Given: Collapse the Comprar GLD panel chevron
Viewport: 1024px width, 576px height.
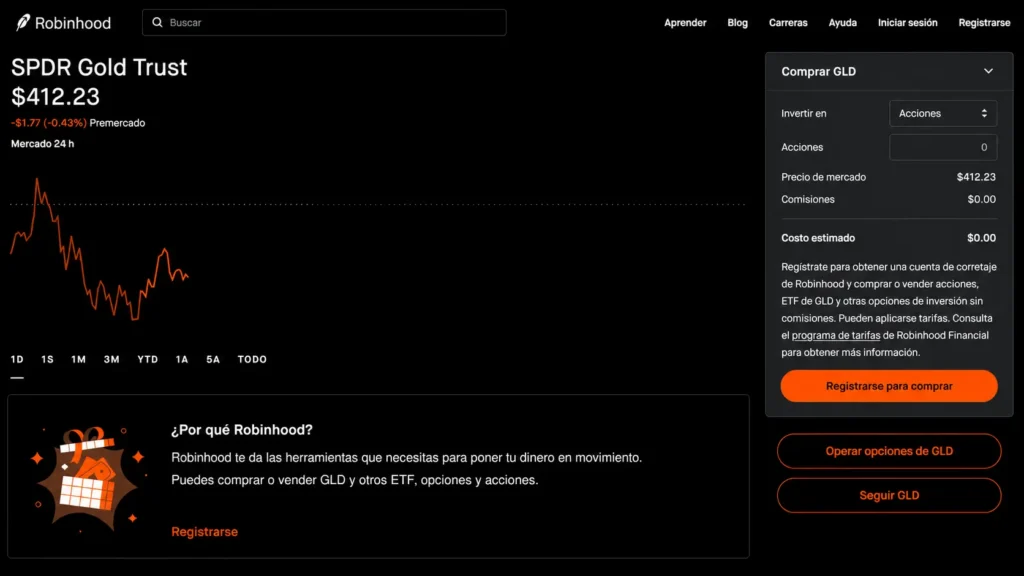Looking at the screenshot, I should [x=988, y=71].
